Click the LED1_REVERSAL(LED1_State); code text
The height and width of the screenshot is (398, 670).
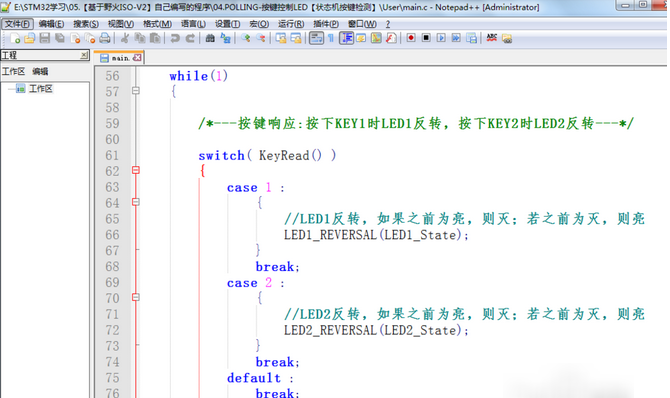[376, 235]
